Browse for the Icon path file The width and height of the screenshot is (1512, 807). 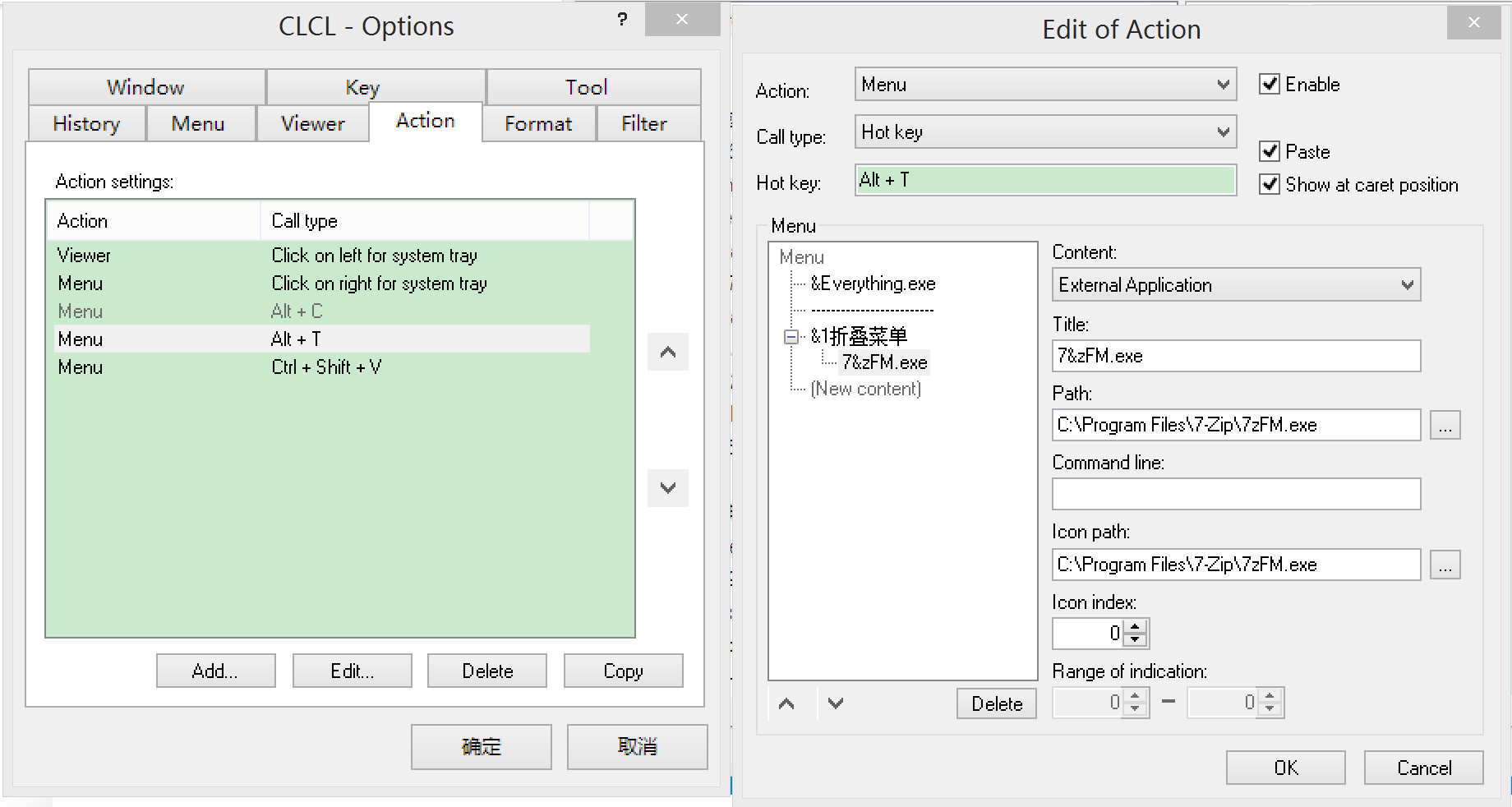tap(1445, 565)
